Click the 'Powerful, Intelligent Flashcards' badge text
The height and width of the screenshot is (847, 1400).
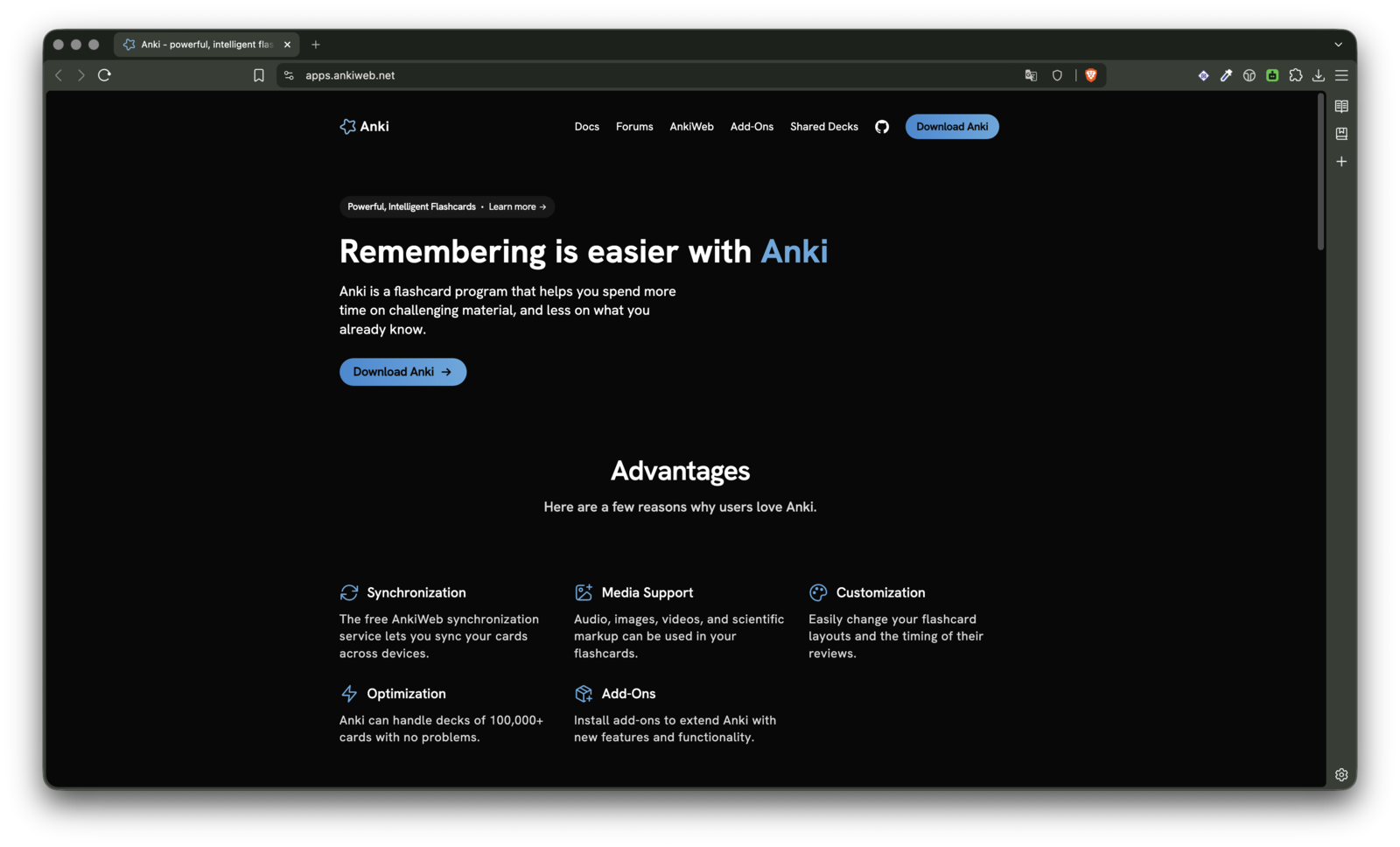click(411, 207)
